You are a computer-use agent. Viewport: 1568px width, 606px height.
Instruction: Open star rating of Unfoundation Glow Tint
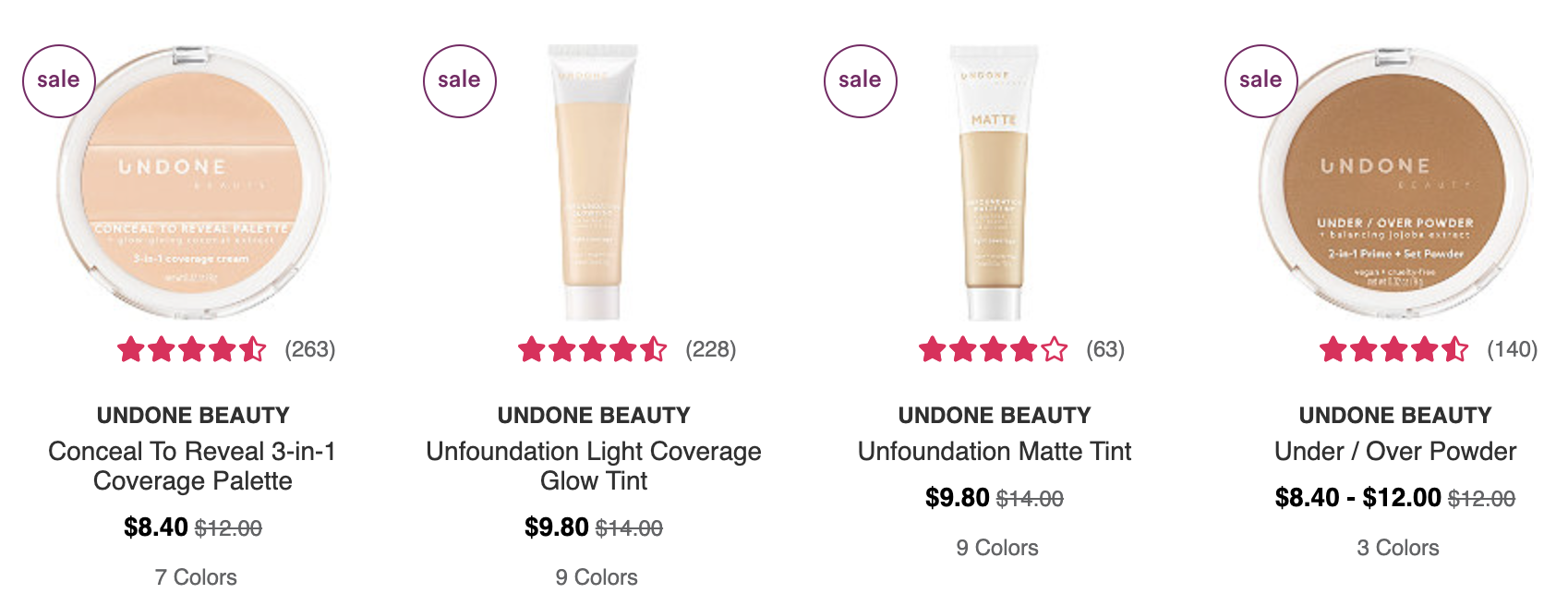pos(593,349)
